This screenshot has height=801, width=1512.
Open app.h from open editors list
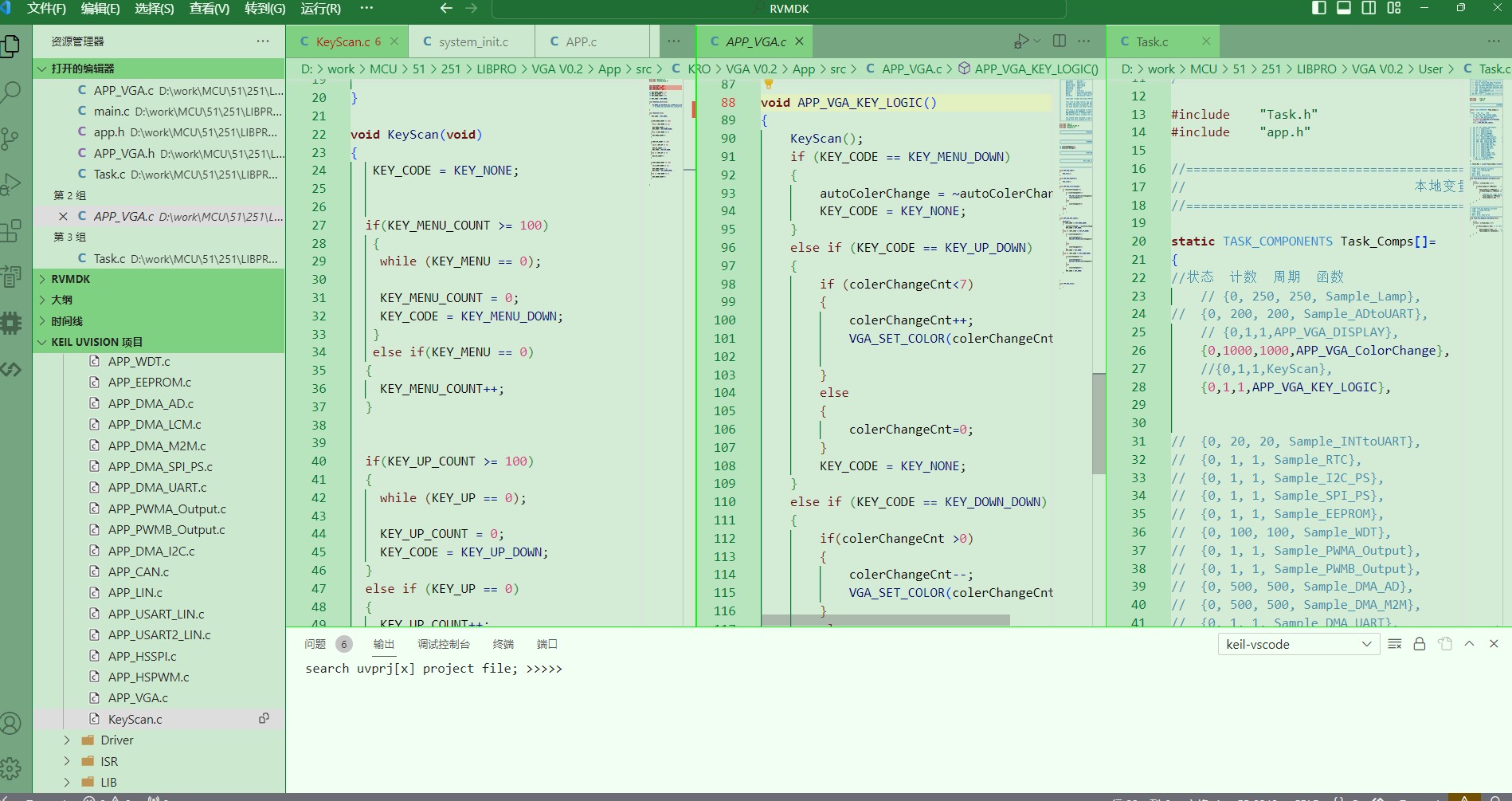pos(159,132)
